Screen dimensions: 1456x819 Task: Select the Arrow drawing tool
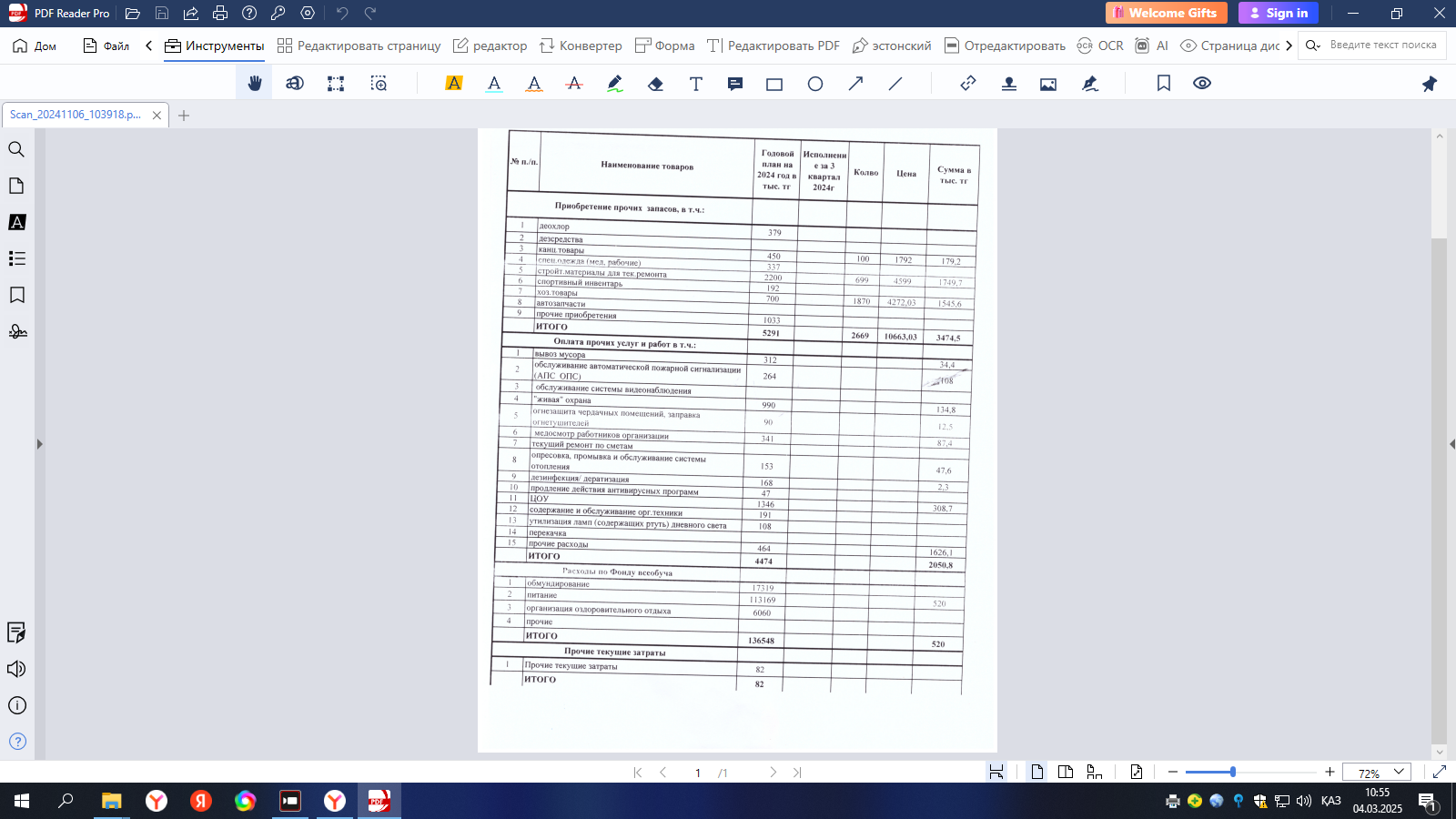pyautogui.click(x=855, y=84)
